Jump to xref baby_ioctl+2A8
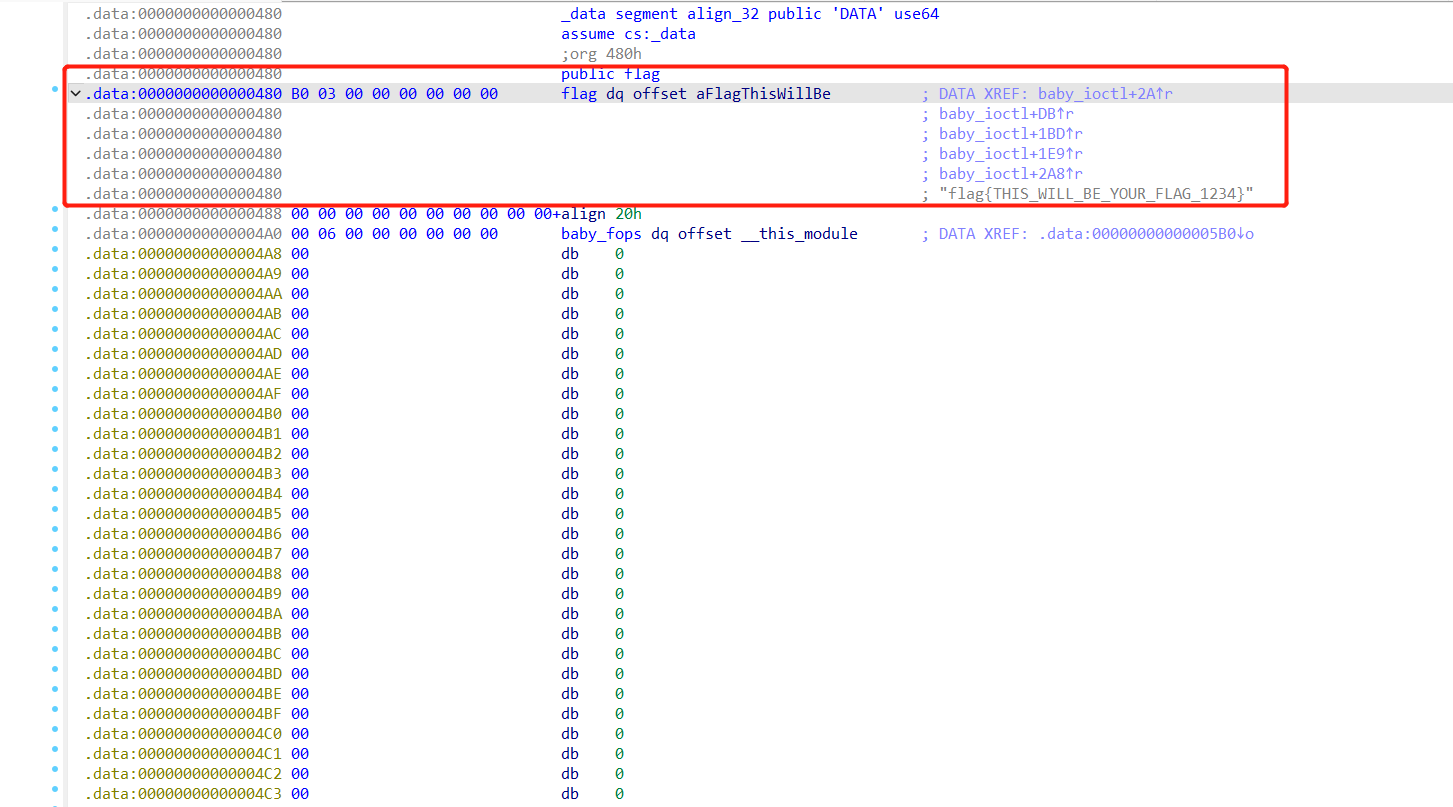The image size is (1453, 807). (1011, 174)
